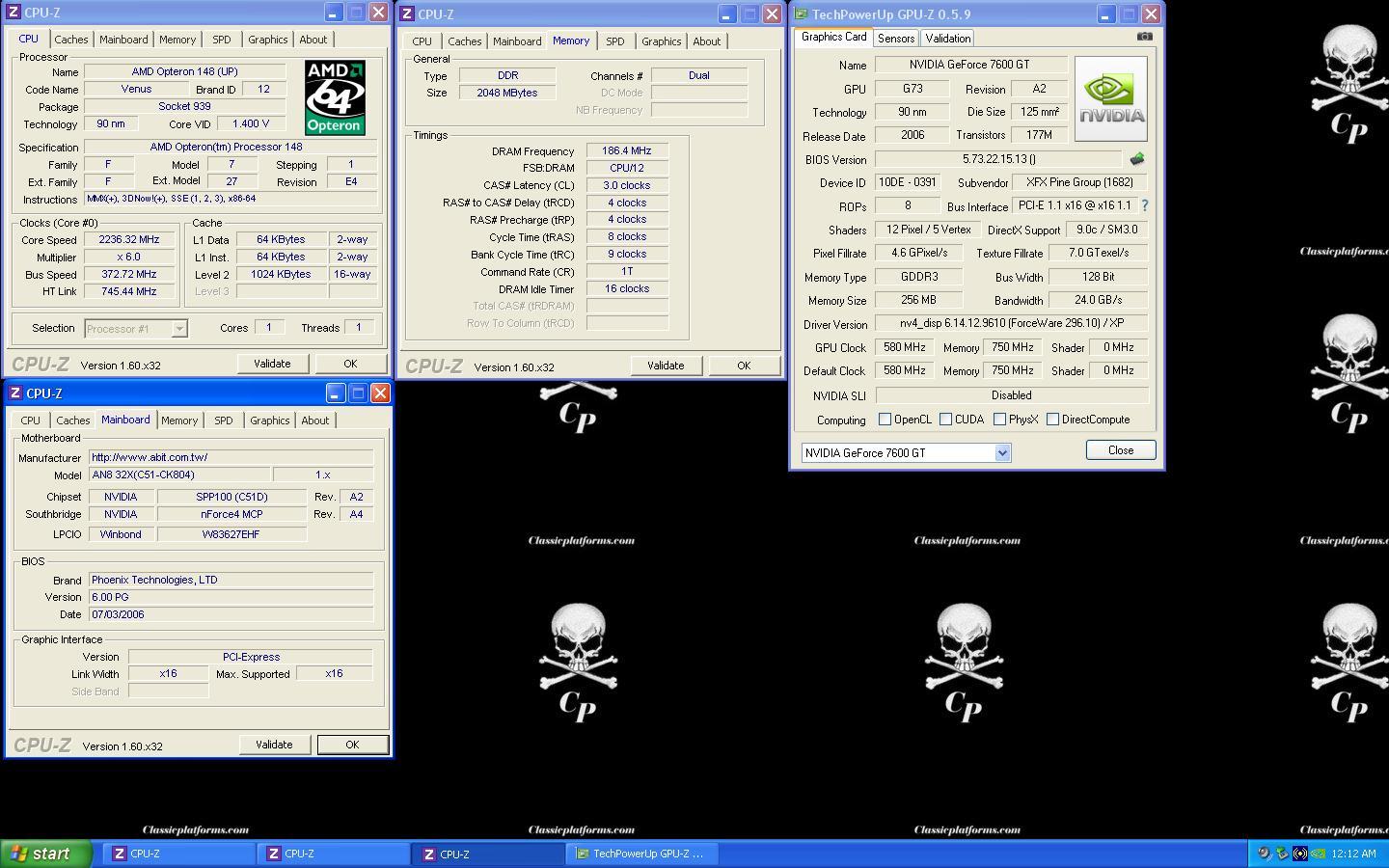Click the NVIDIA tray icon next to the clock
Image resolution: width=1389 pixels, height=868 pixels.
(x=1318, y=854)
